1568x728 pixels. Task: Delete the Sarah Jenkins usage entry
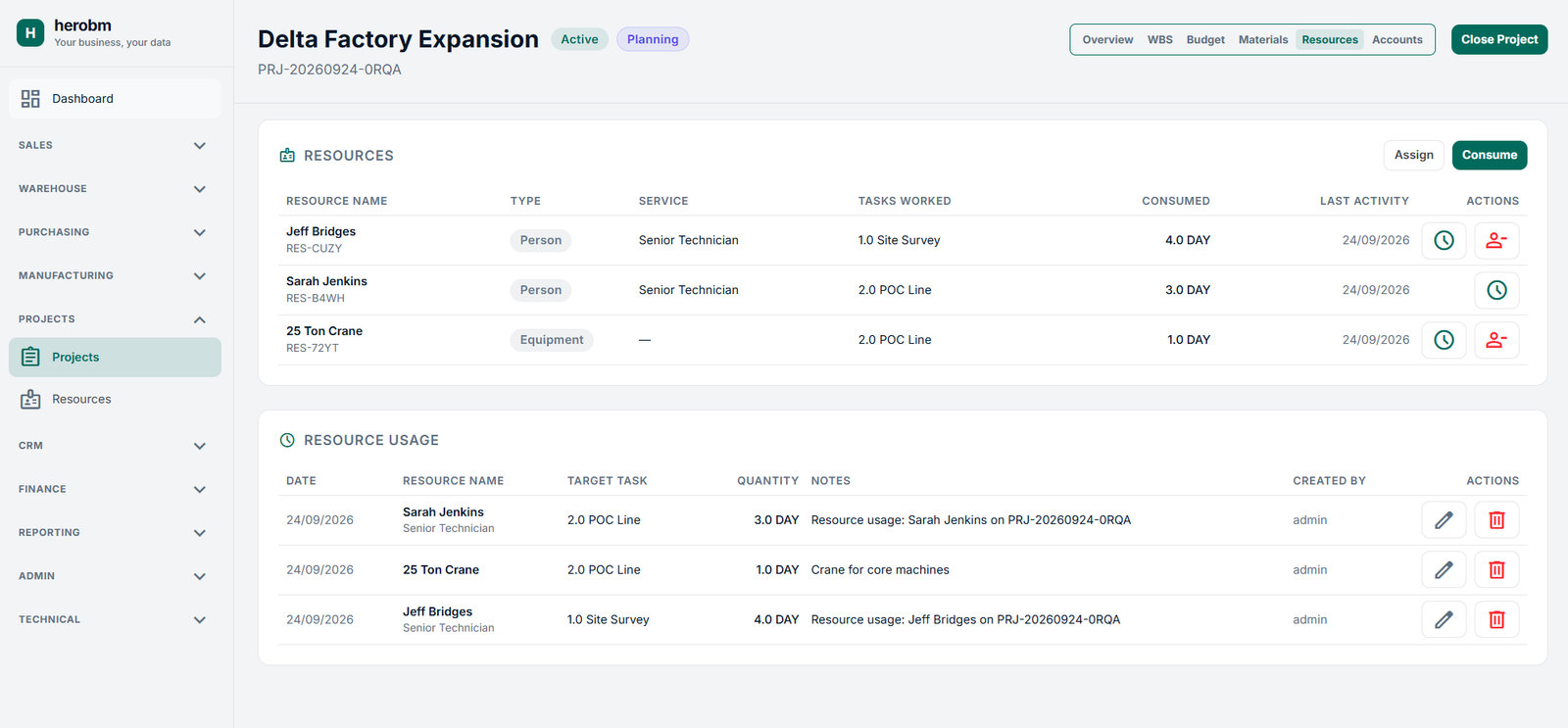(x=1496, y=520)
